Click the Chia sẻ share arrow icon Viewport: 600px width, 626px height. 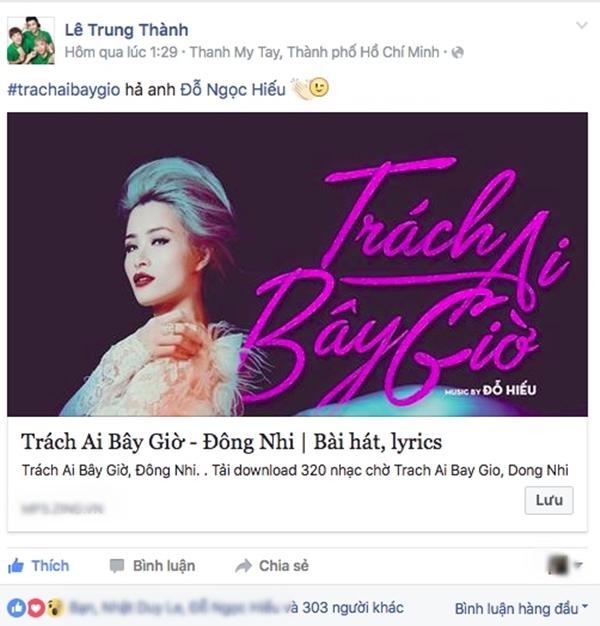(x=243, y=566)
